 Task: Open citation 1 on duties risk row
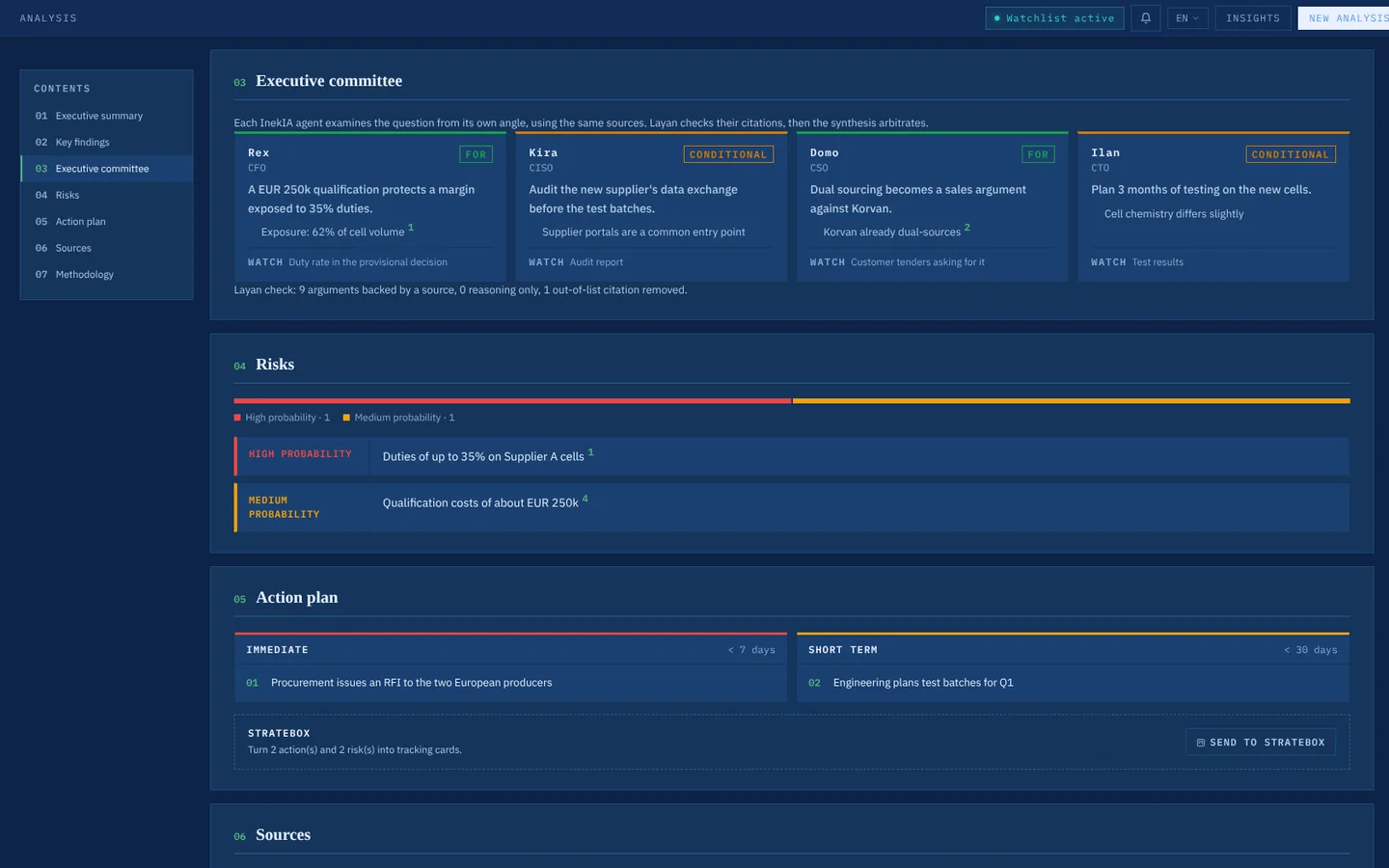pyautogui.click(x=590, y=452)
